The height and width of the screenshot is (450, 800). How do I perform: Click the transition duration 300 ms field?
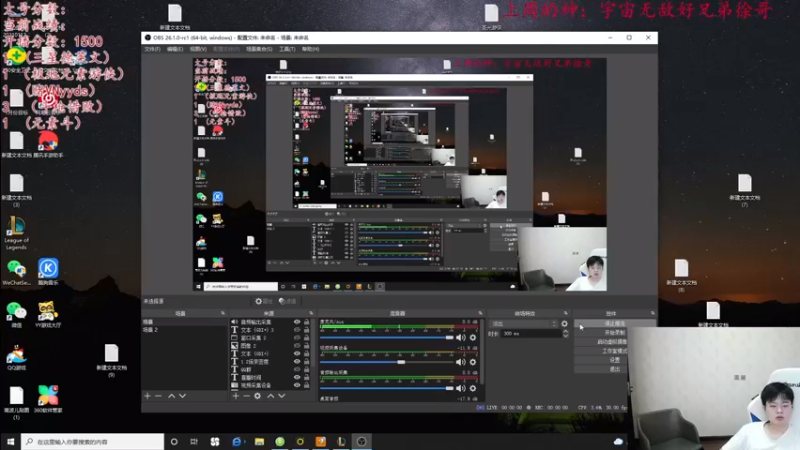[x=531, y=334]
